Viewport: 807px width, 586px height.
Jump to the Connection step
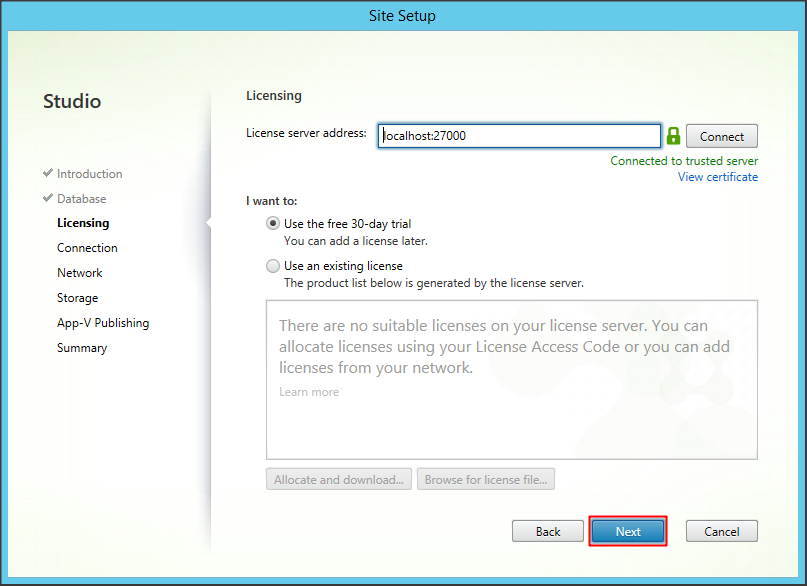(x=87, y=248)
